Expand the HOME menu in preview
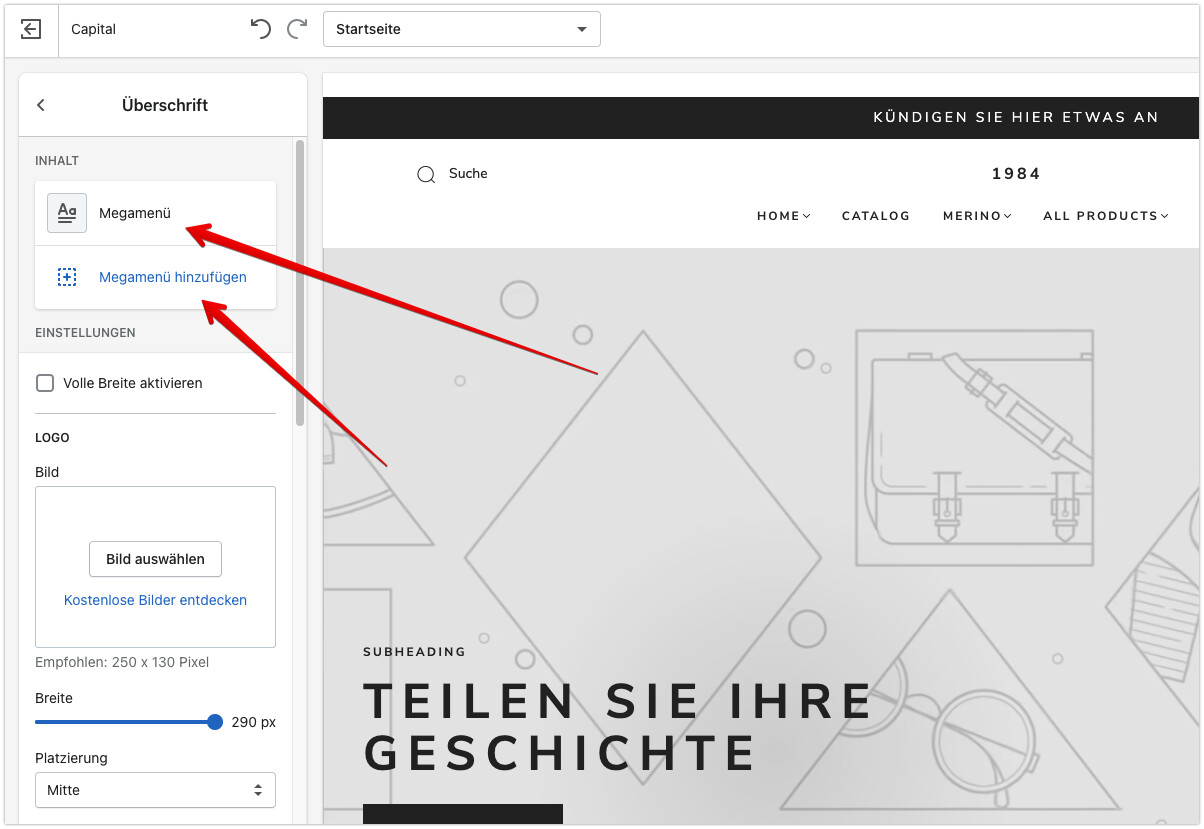This screenshot has height=829, width=1204. click(783, 216)
